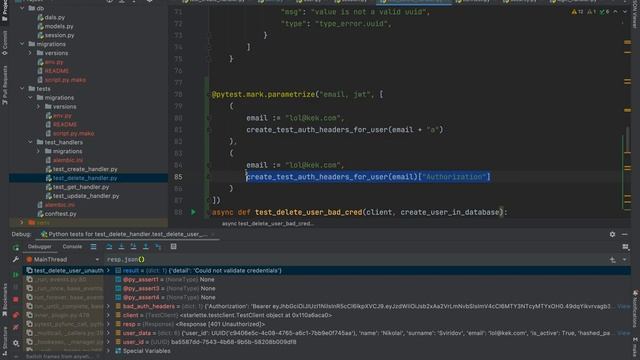640x360 pixels.
Task: Collapse root migrations folder
Action: pyautogui.click(x=22, y=44)
